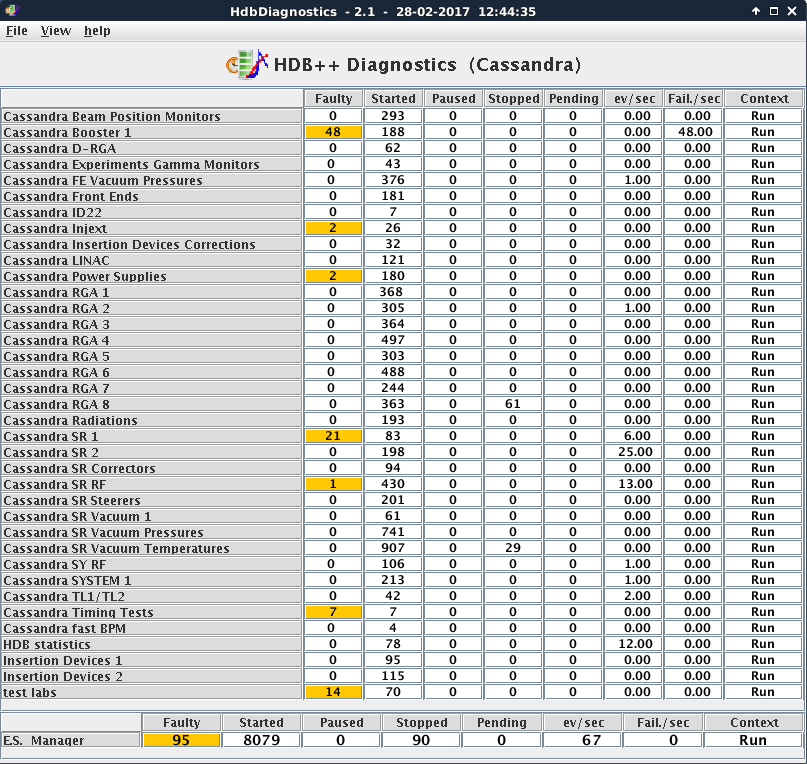807x764 pixels.
Task: Click the Context column header
Action: (764, 98)
